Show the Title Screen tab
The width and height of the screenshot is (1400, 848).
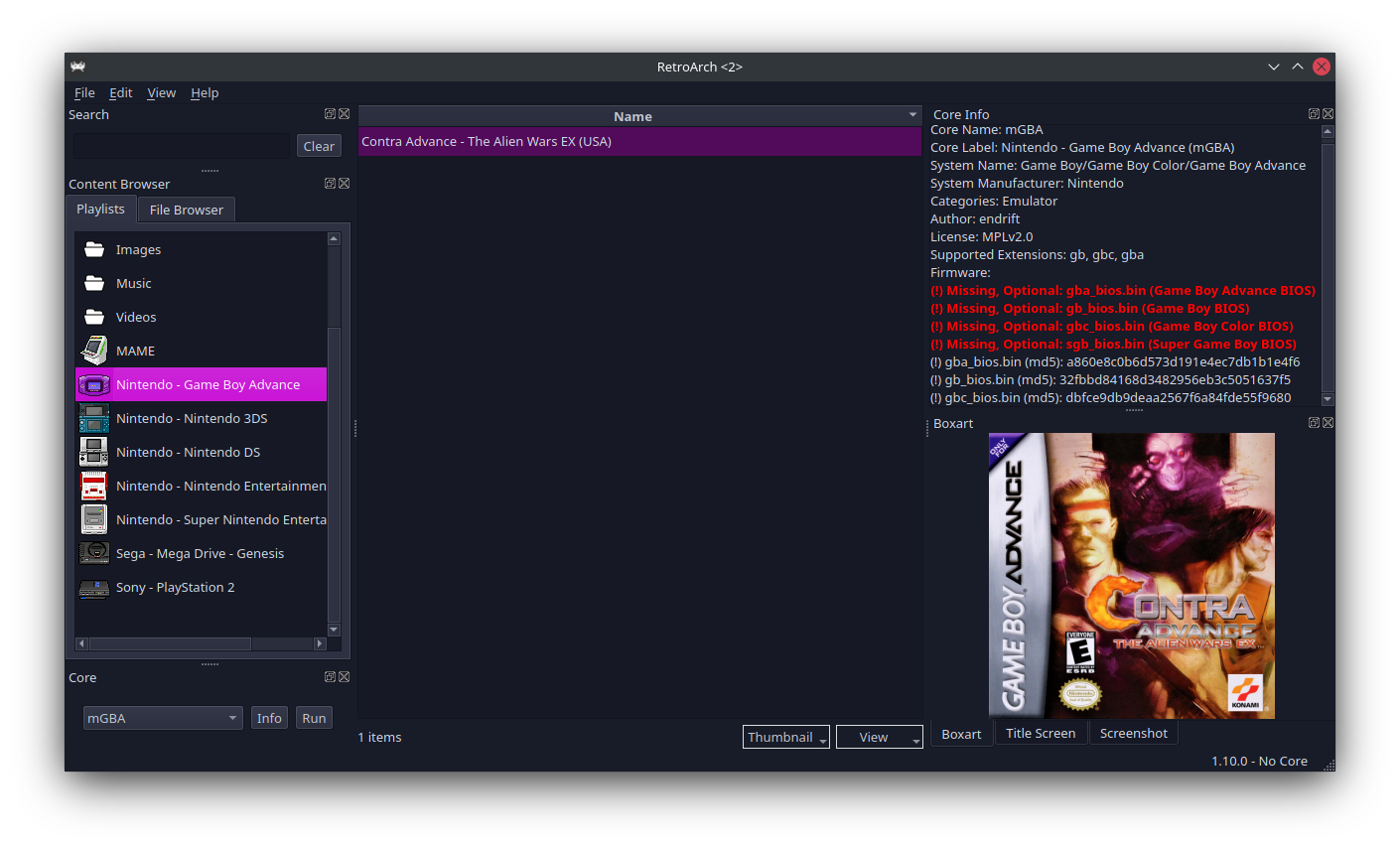[1041, 733]
